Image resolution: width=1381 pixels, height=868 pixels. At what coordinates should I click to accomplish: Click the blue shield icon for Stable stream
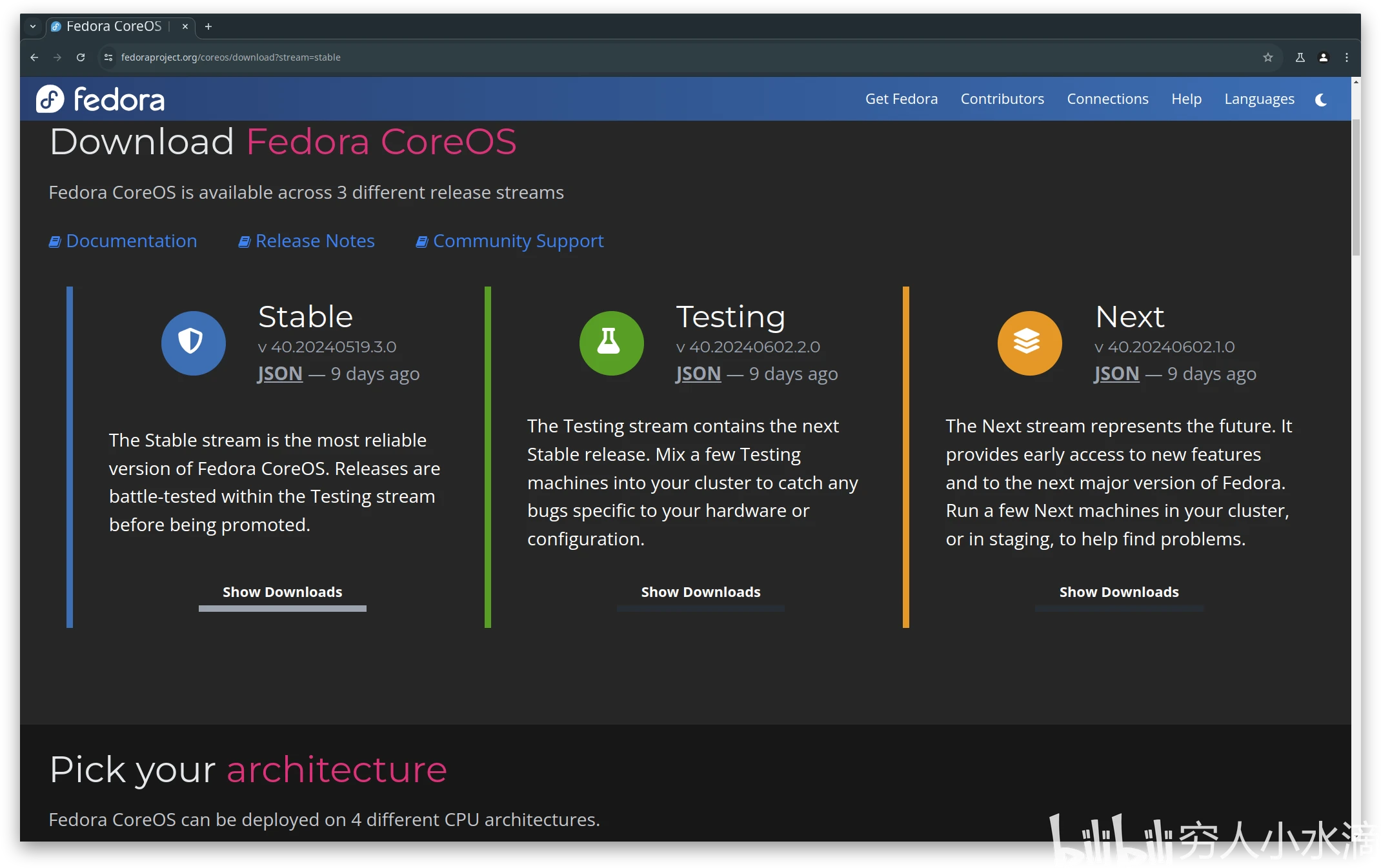click(x=193, y=343)
